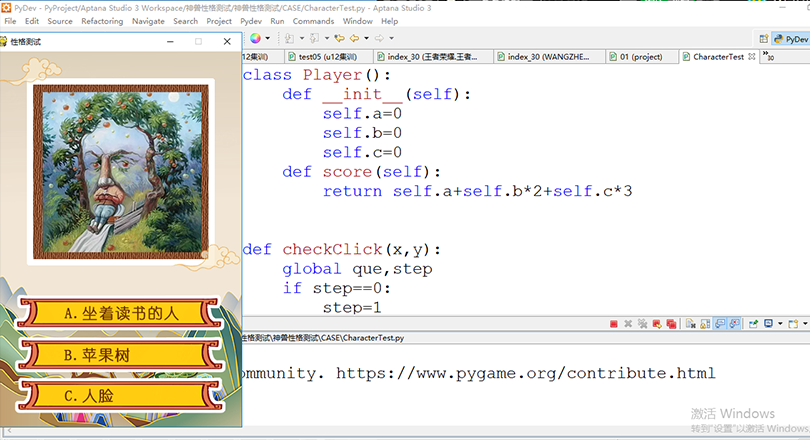Choose answer A. 坐着读书的人

tap(120, 313)
